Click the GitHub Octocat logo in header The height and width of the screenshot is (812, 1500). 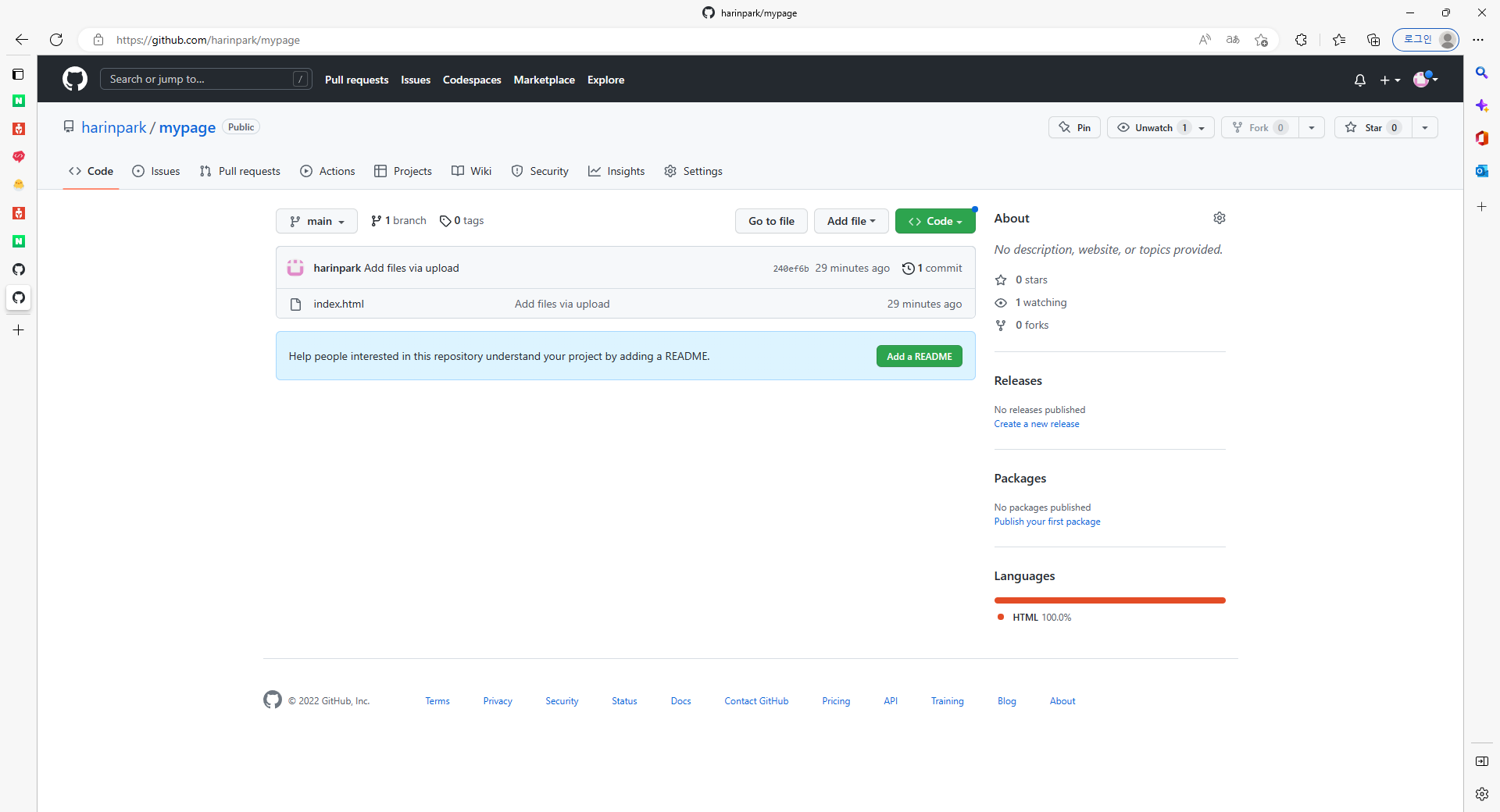pyautogui.click(x=75, y=79)
